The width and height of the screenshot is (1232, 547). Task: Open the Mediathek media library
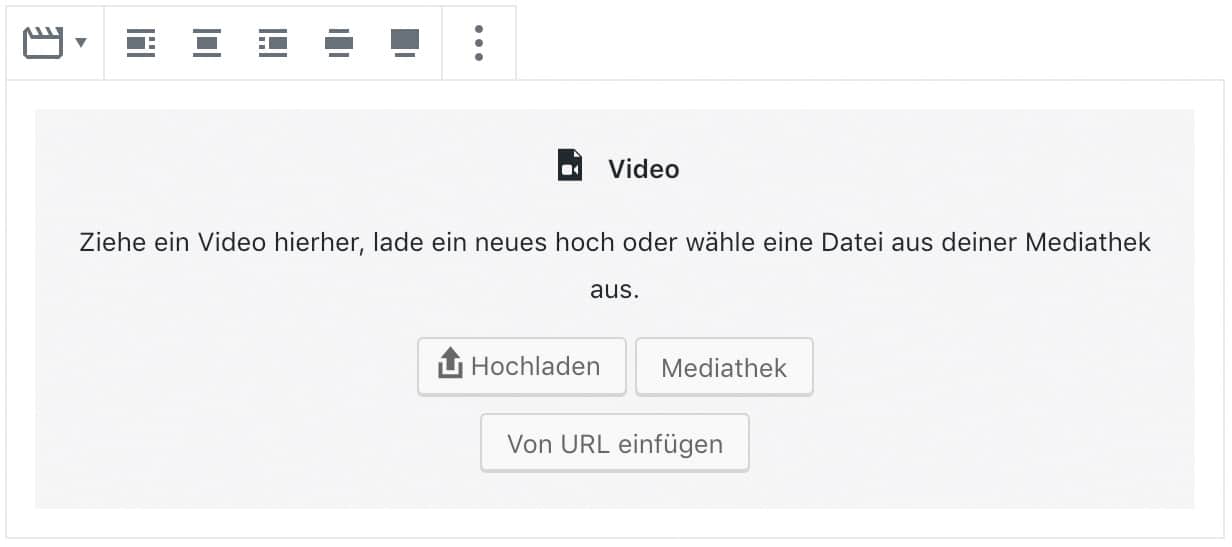point(724,367)
